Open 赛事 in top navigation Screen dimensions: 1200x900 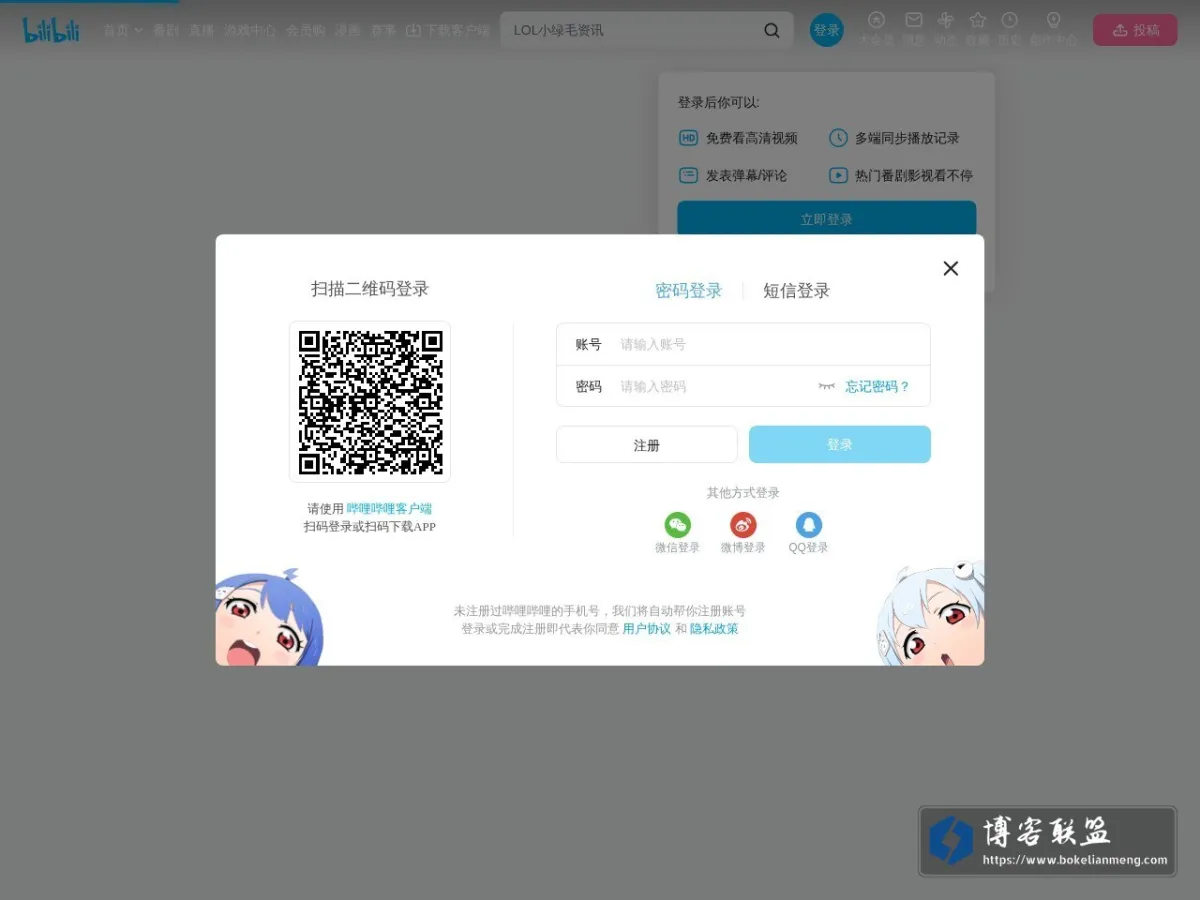click(383, 31)
